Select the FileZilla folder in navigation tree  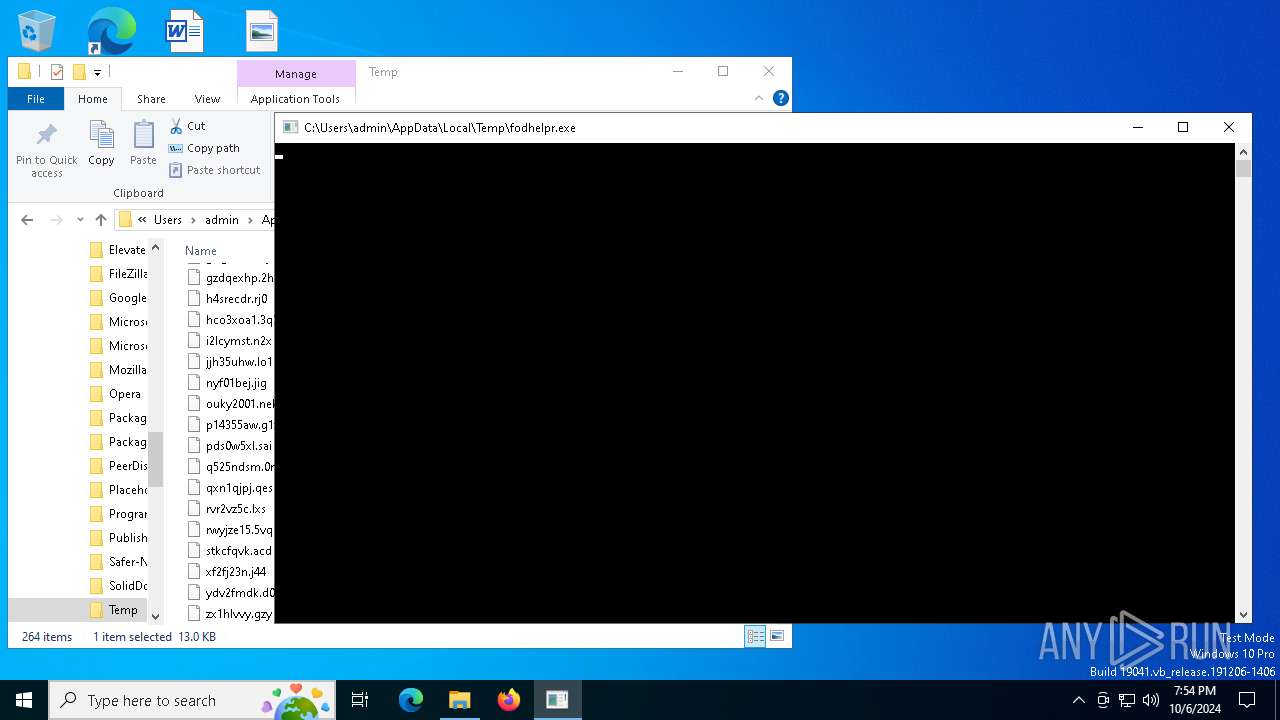pos(127,274)
